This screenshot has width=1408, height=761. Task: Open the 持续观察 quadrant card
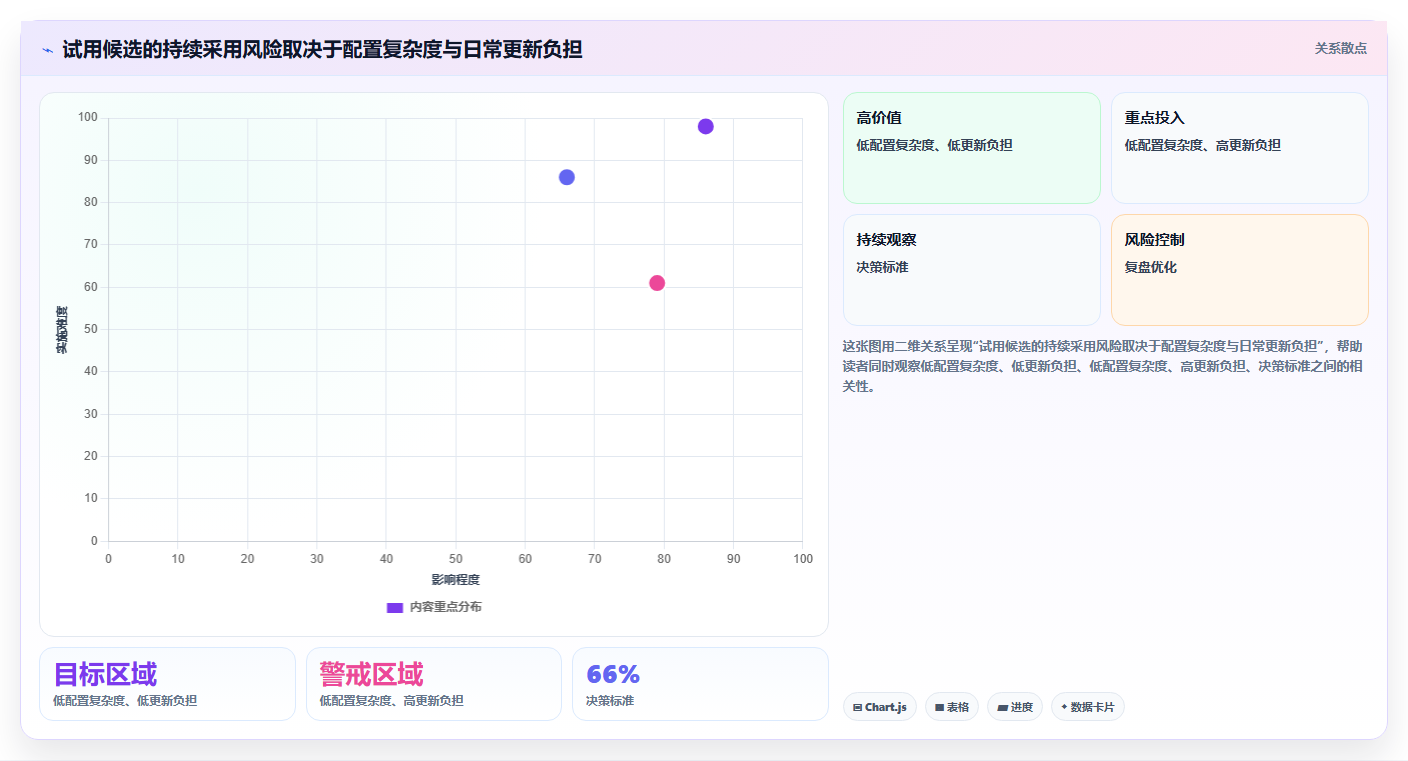point(972,270)
